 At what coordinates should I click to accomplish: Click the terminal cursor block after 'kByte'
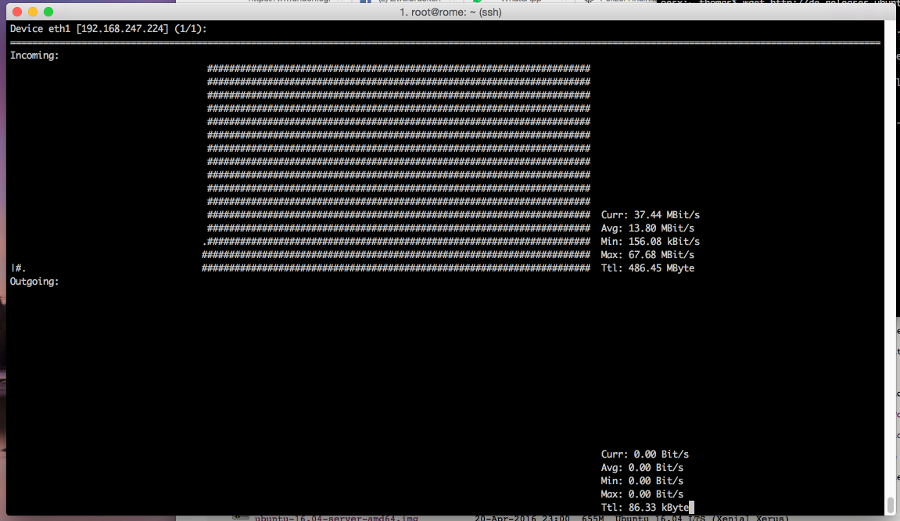(691, 508)
